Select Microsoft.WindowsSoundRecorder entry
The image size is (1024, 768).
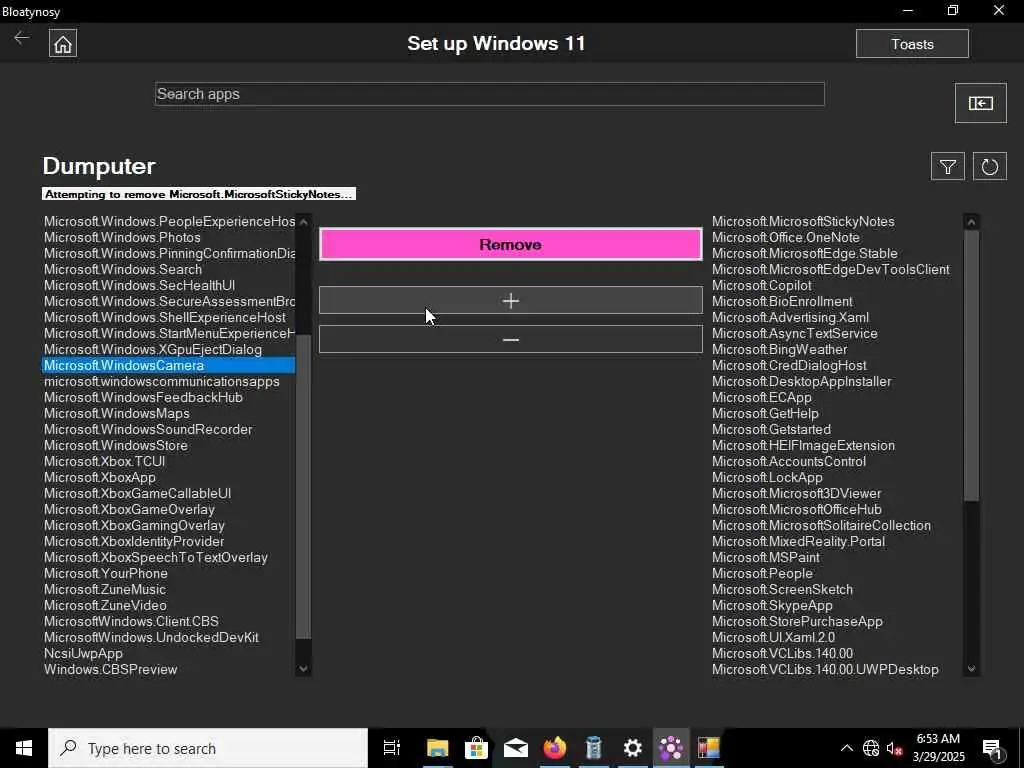pyautogui.click(x=148, y=430)
